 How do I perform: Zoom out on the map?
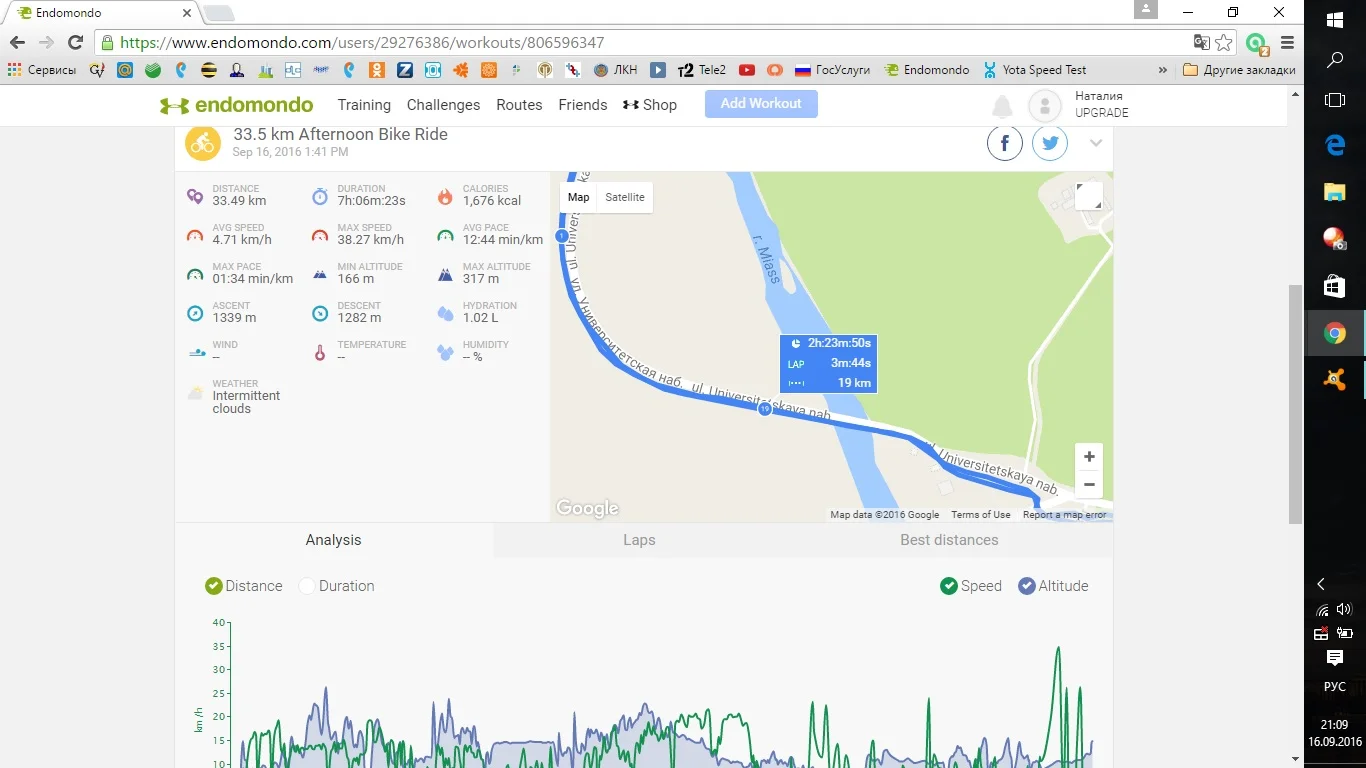coord(1089,485)
